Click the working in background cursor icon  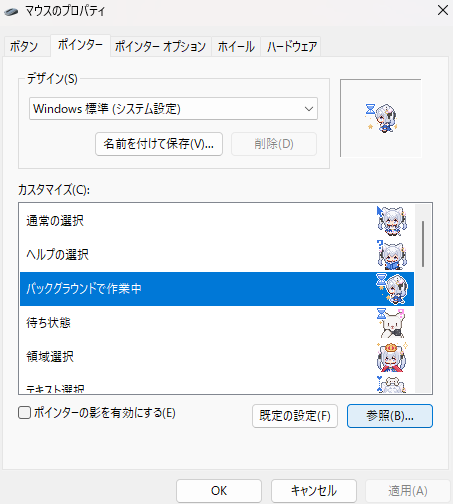click(x=392, y=289)
